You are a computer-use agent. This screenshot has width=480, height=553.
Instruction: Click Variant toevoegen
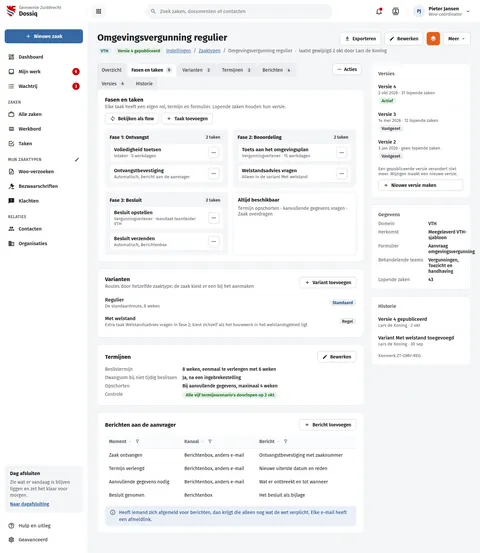point(328,282)
